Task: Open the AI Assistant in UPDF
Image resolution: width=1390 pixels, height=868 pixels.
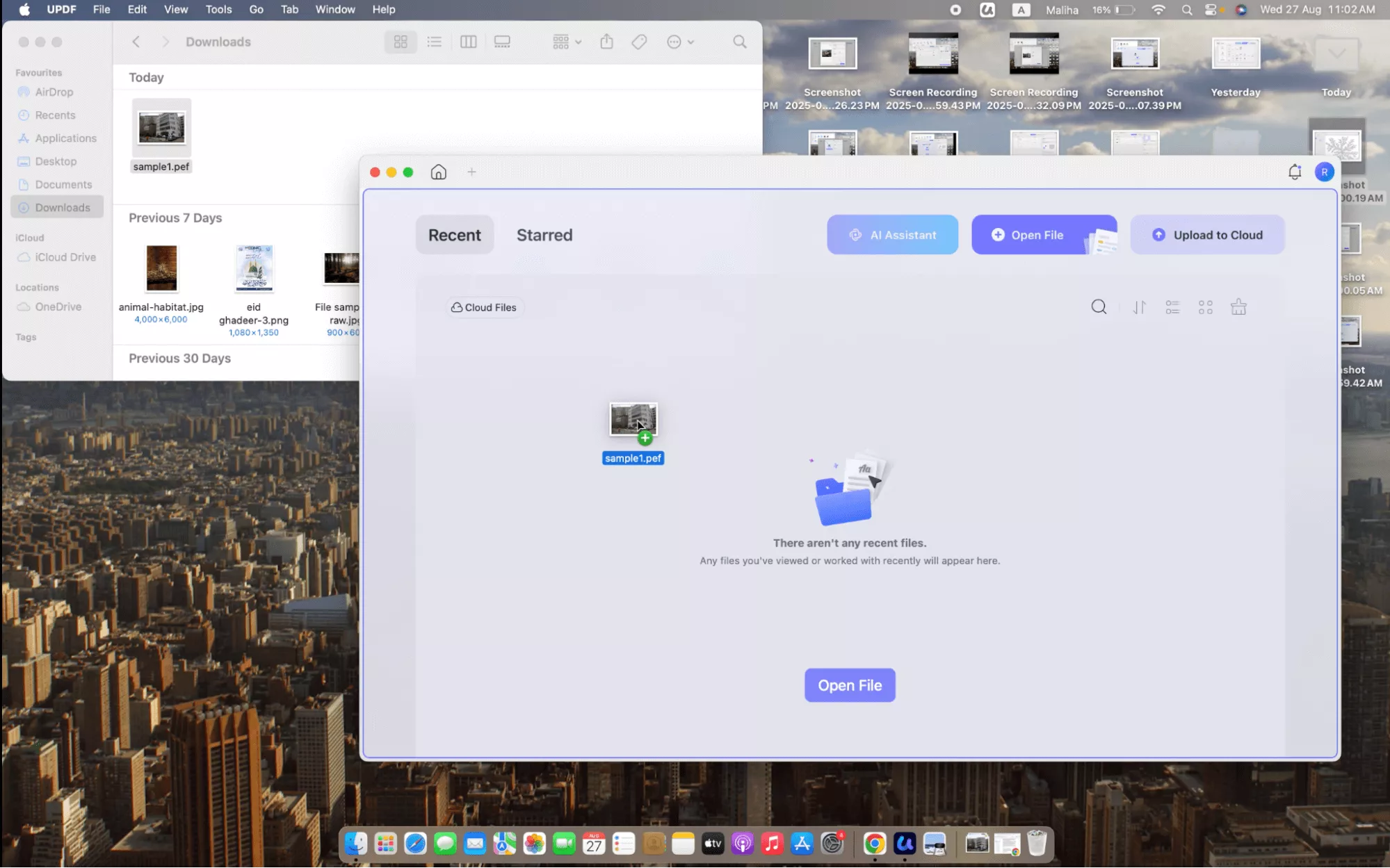Action: 892,235
